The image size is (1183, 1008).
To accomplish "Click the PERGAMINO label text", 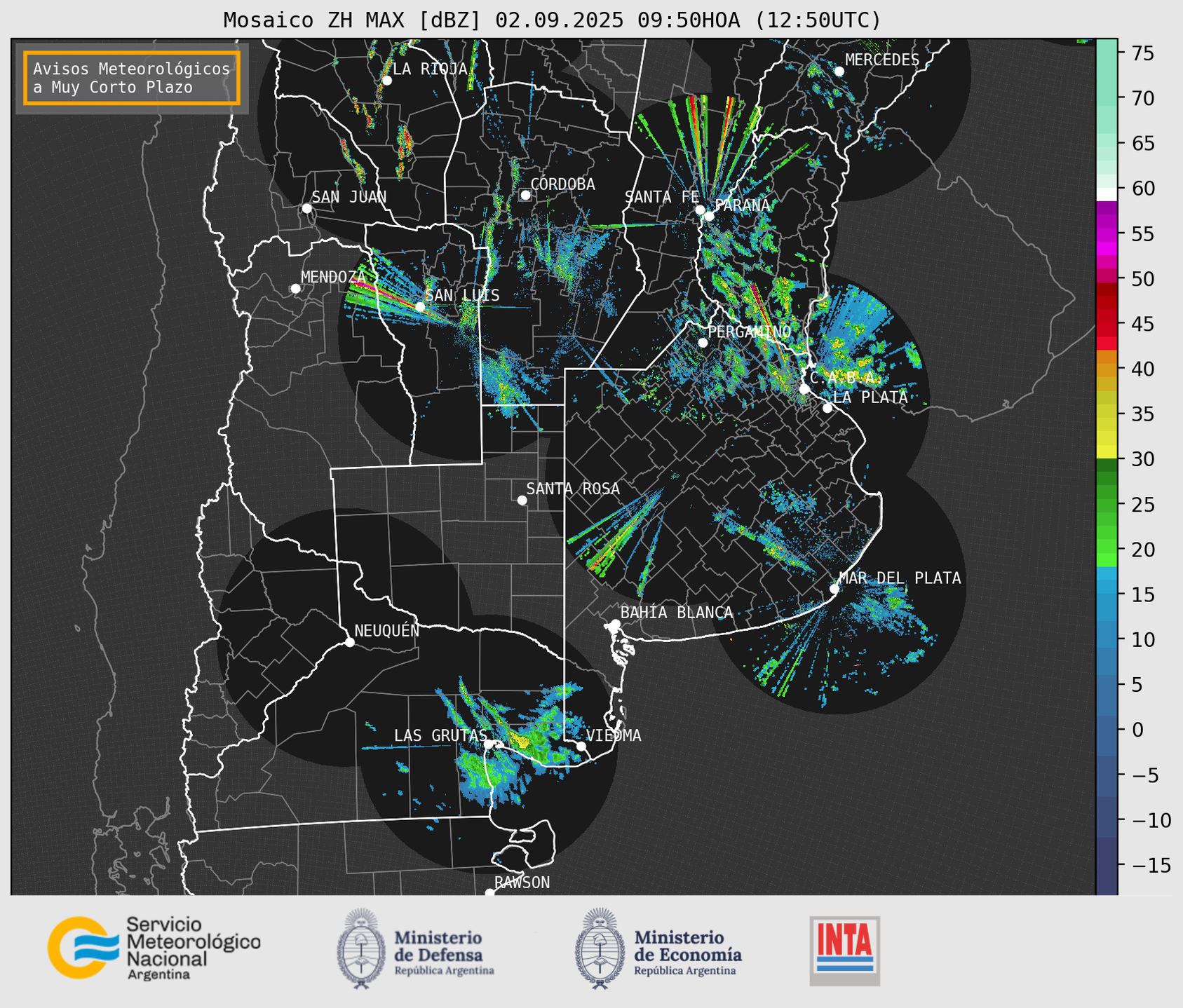I will [750, 332].
